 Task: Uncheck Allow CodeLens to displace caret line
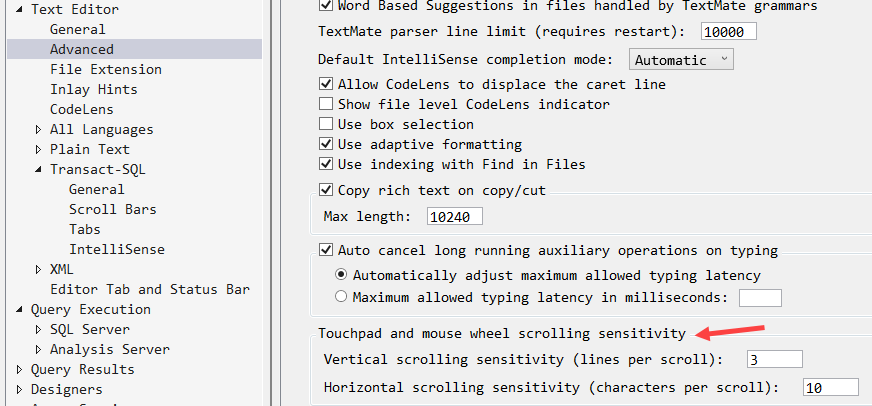click(x=325, y=84)
